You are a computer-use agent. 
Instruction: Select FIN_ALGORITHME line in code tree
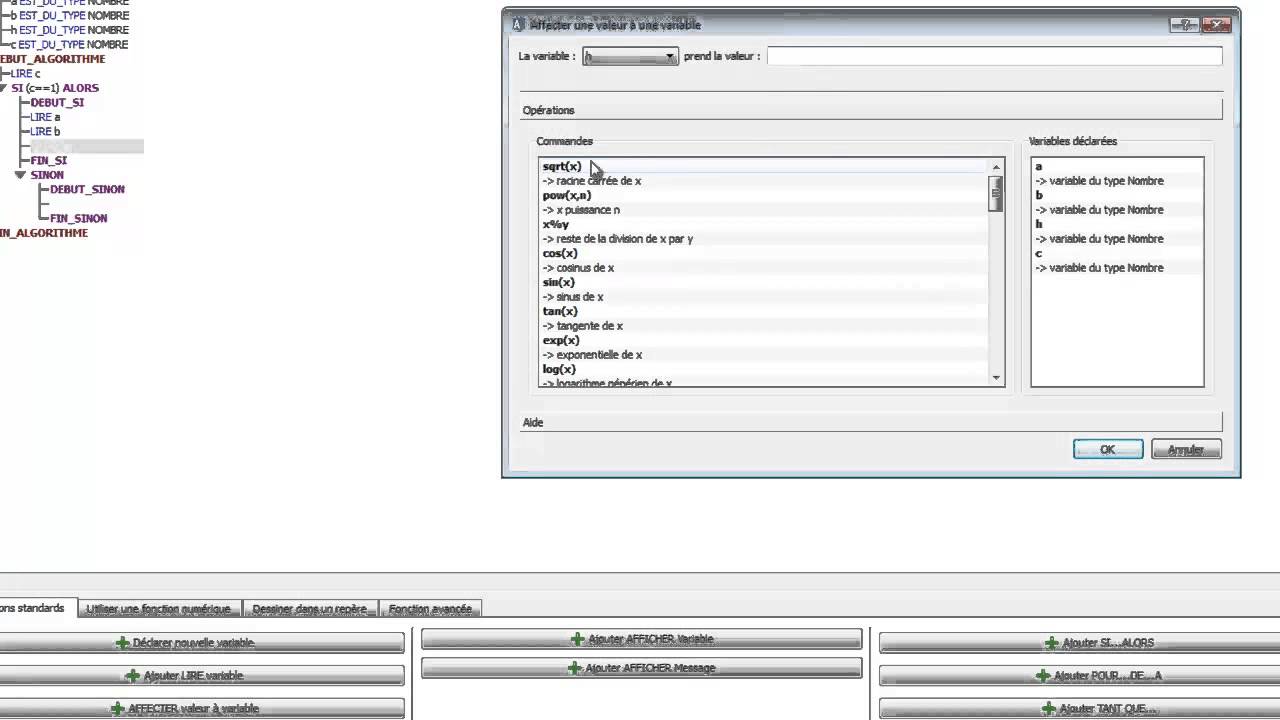[x=44, y=233]
